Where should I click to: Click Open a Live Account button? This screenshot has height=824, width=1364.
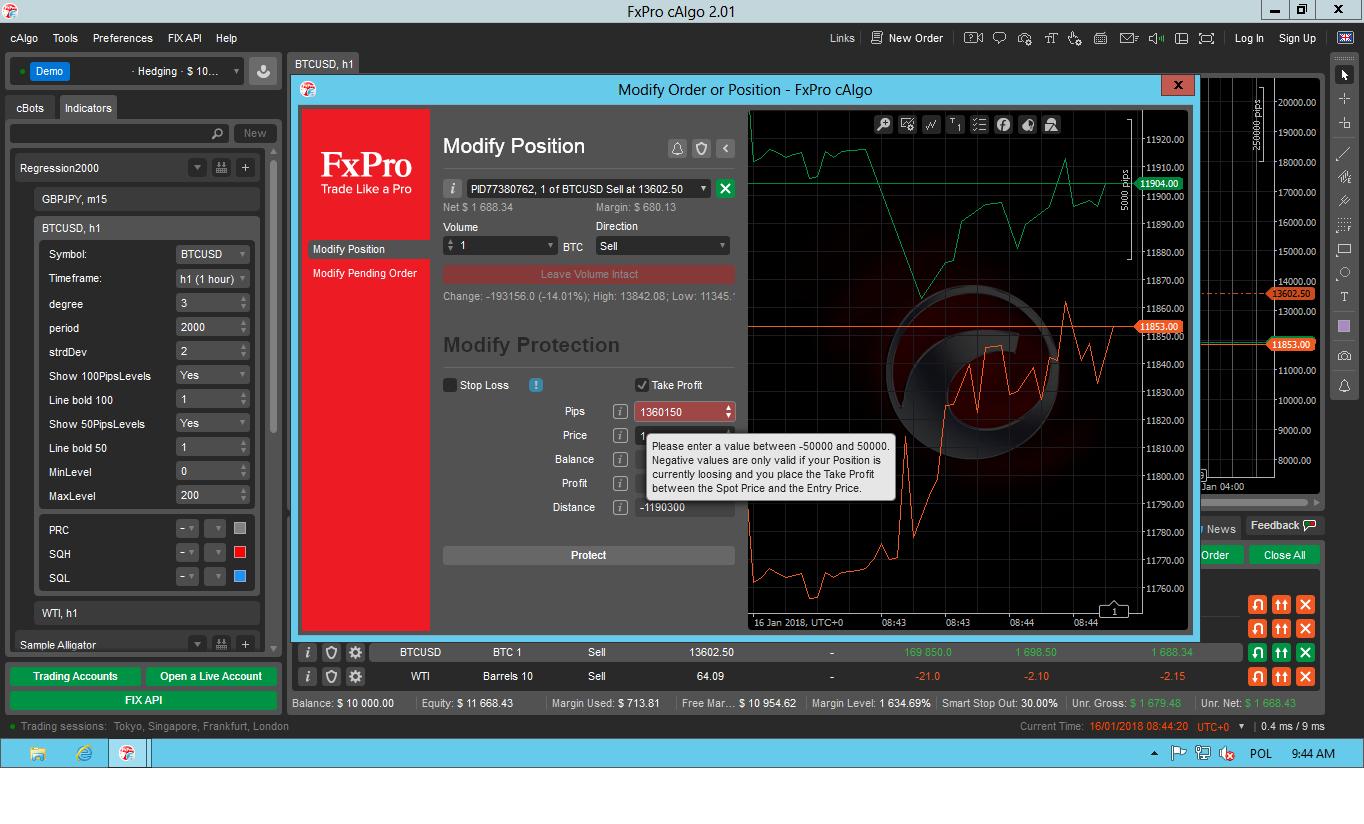pyautogui.click(x=211, y=676)
